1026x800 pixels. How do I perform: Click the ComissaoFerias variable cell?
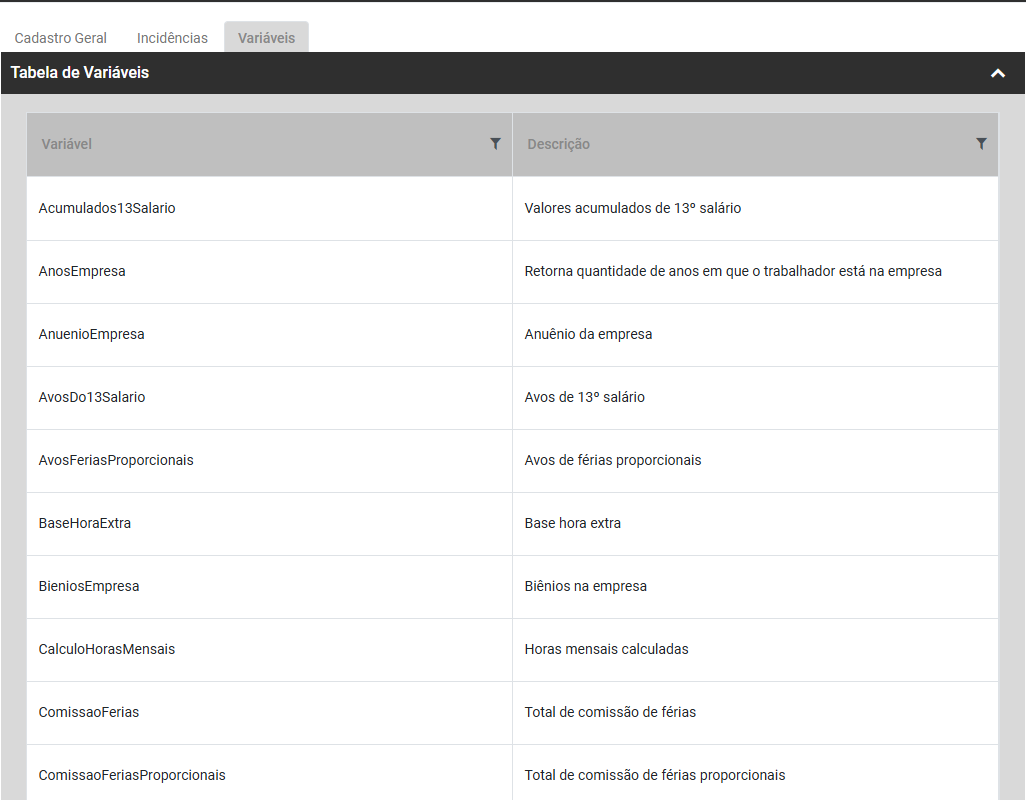(89, 712)
